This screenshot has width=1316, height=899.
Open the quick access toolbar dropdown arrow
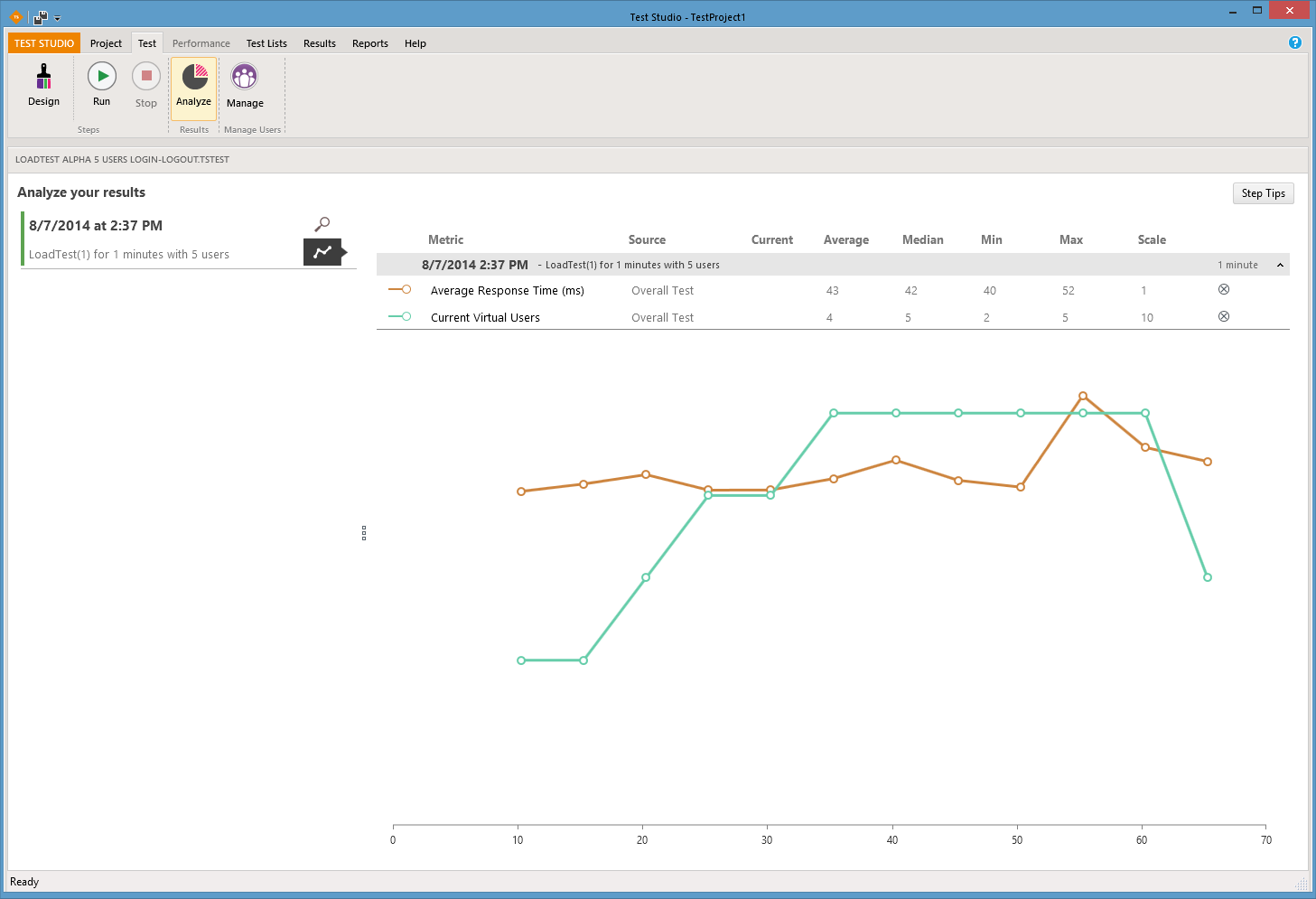pyautogui.click(x=58, y=18)
